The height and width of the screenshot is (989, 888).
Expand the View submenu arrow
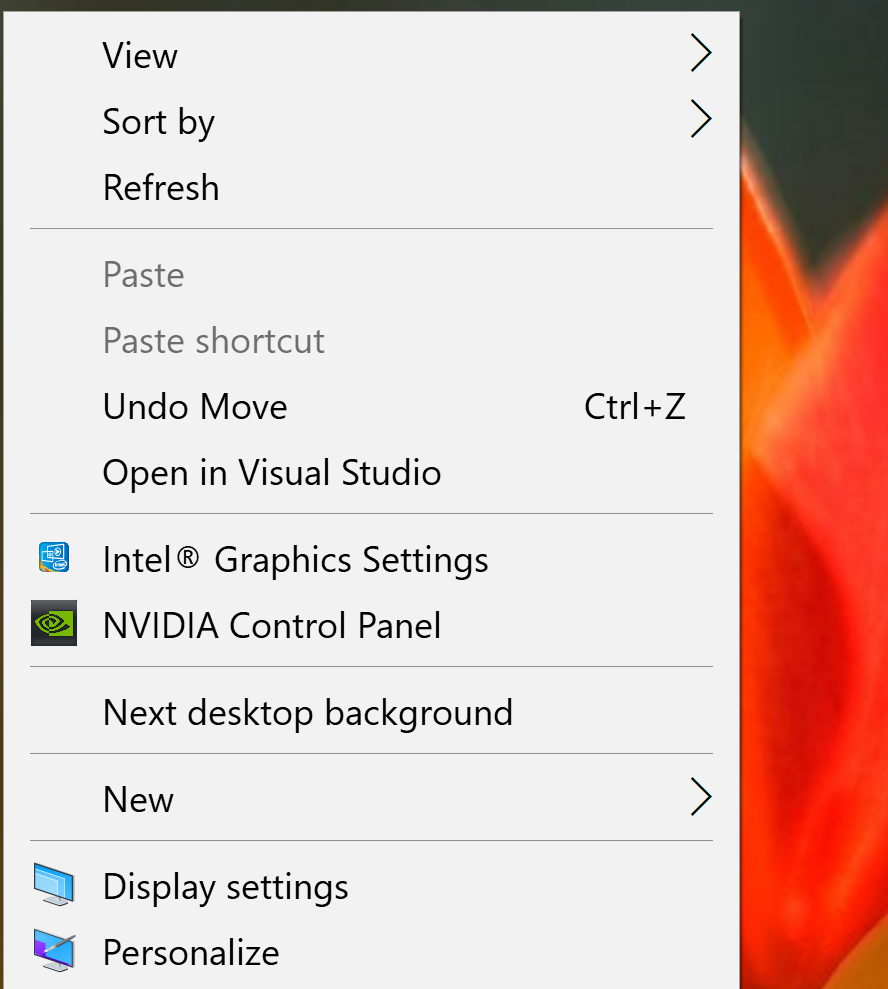click(x=701, y=53)
